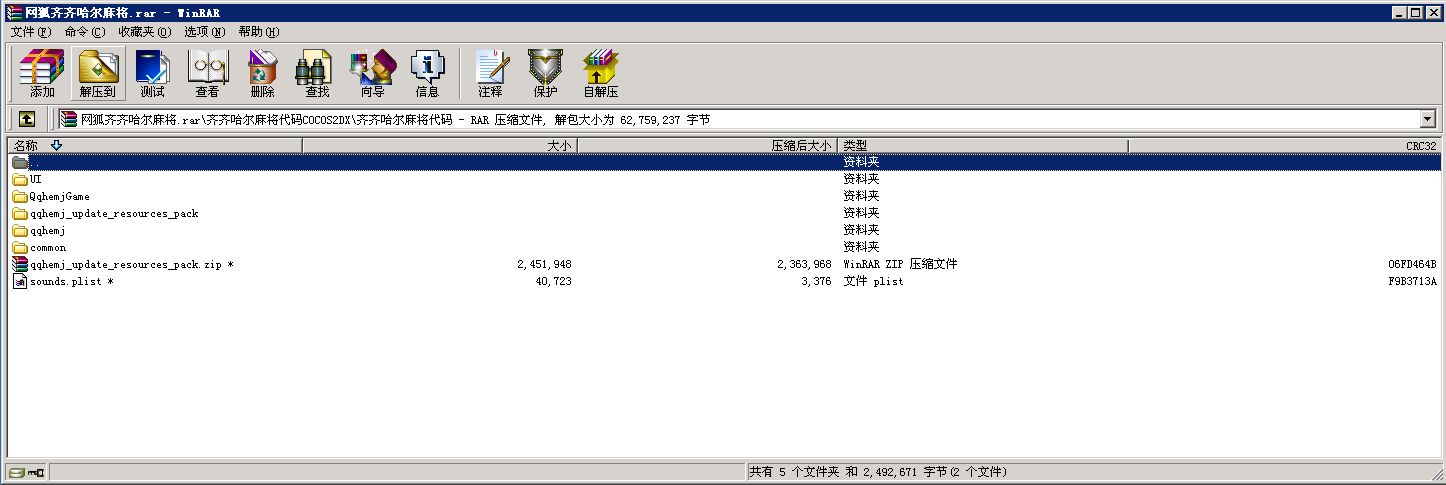Viewport: 1446px width, 485px height.
Task: Open the 选项 (Options) menu
Action: [204, 32]
